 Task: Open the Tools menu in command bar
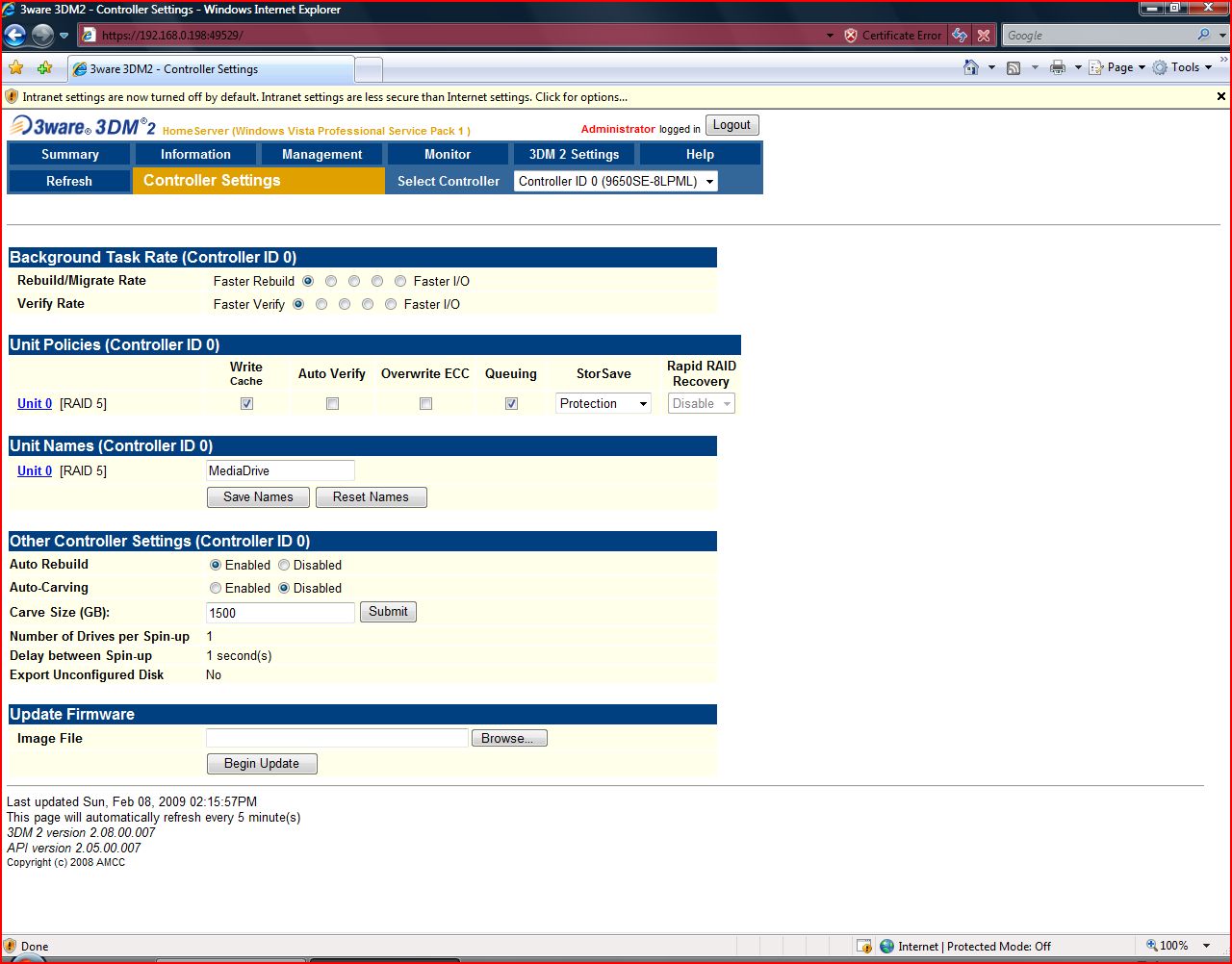pyautogui.click(x=1182, y=67)
